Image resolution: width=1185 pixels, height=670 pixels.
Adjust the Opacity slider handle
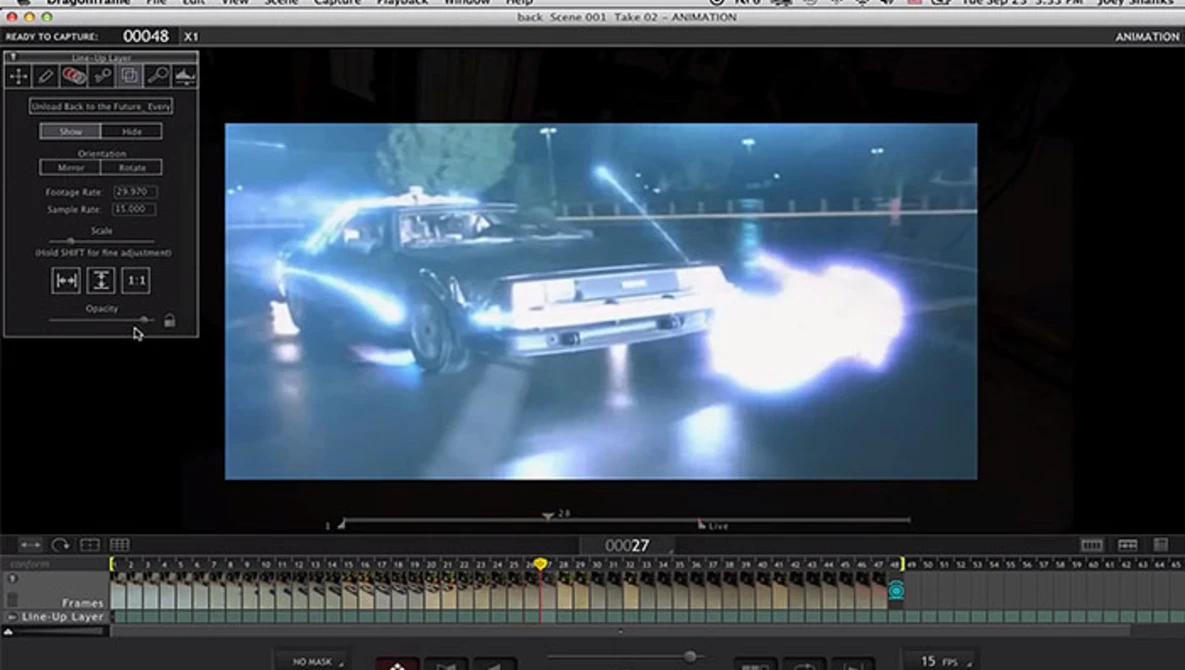(144, 320)
